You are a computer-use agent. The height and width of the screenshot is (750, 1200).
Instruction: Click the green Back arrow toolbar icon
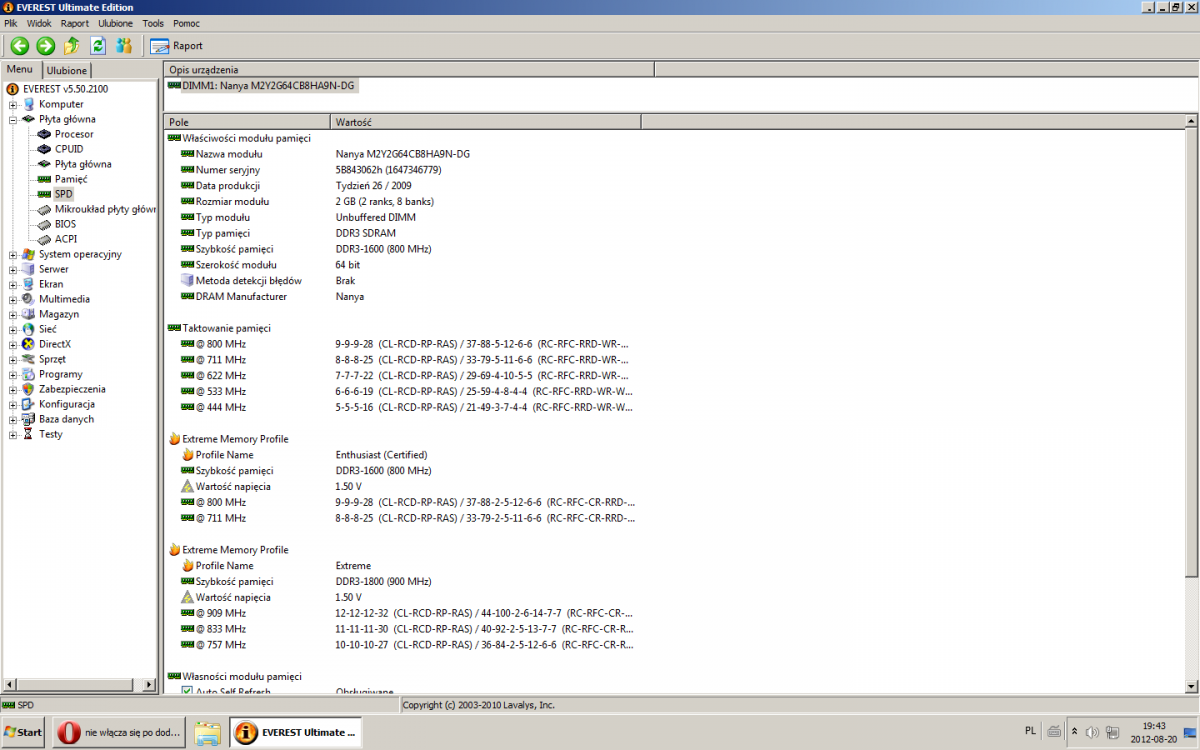(x=19, y=45)
